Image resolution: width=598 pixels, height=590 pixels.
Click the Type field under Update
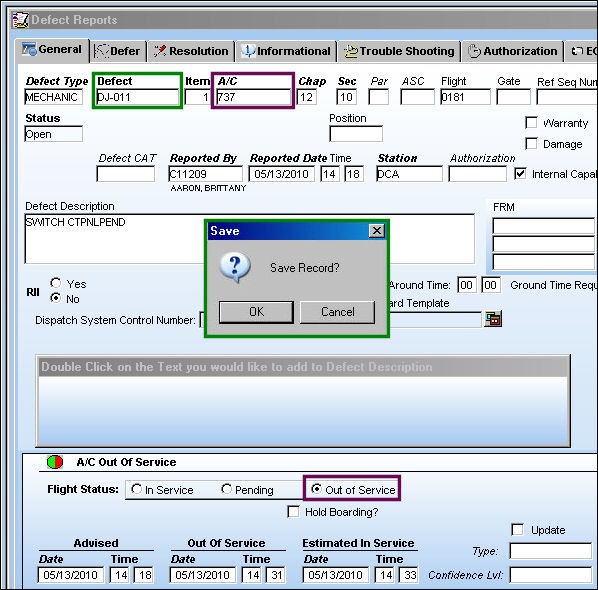pyautogui.click(x=551, y=551)
